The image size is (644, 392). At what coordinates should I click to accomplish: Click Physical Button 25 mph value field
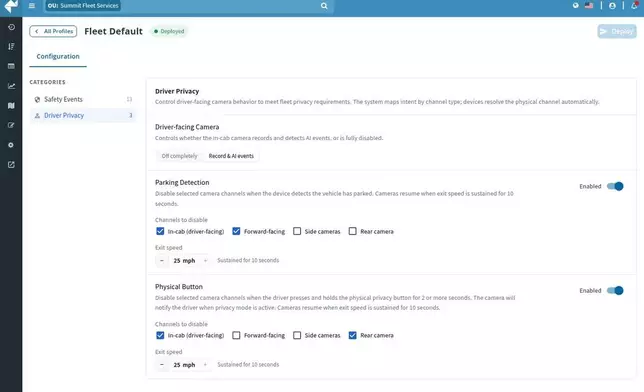click(184, 365)
